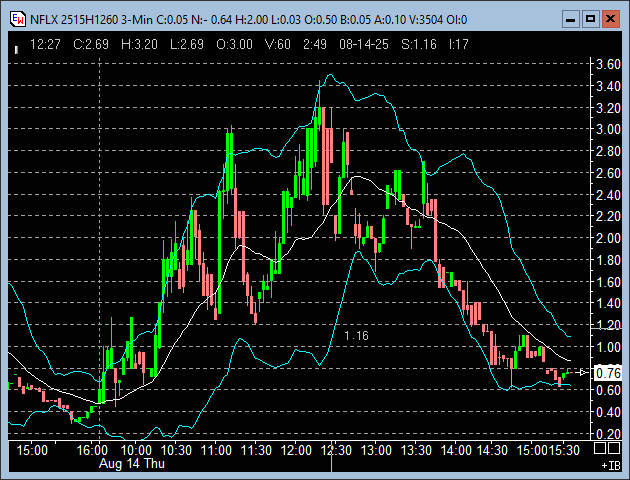This screenshot has height=480, width=630.
Task: Click the 0.20 price axis label
Action: (x=608, y=434)
